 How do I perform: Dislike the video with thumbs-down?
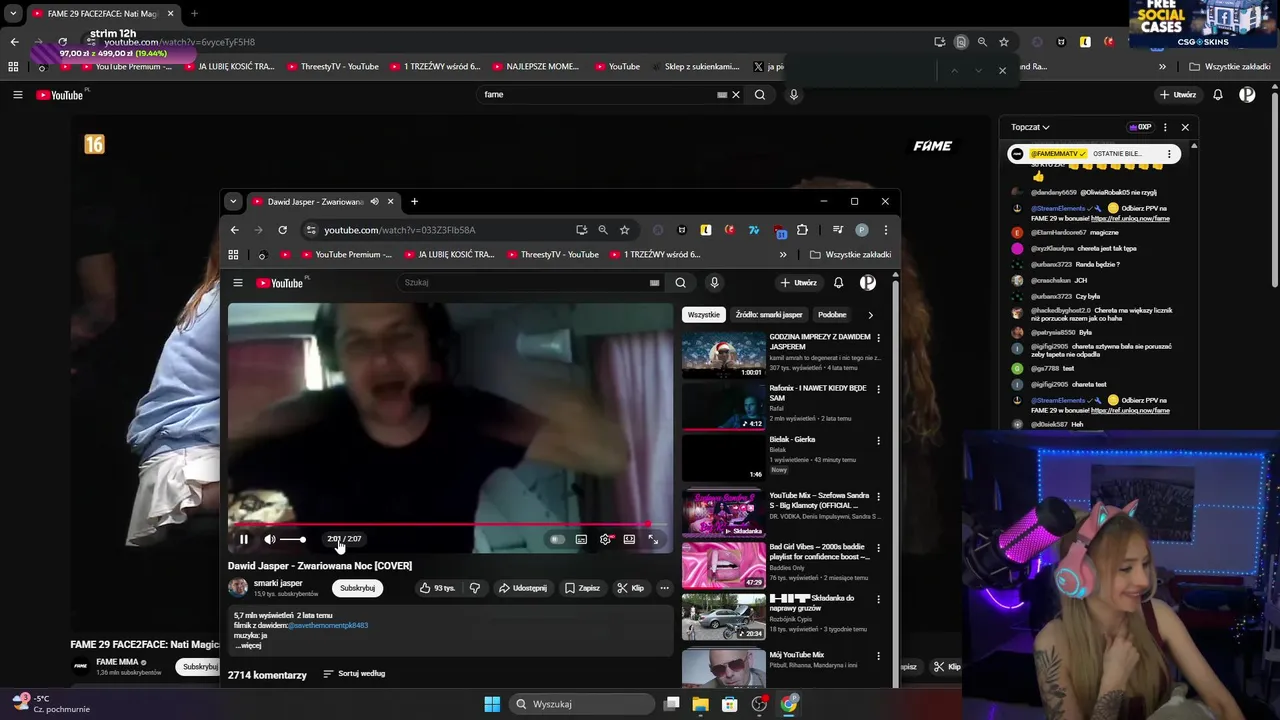click(475, 588)
